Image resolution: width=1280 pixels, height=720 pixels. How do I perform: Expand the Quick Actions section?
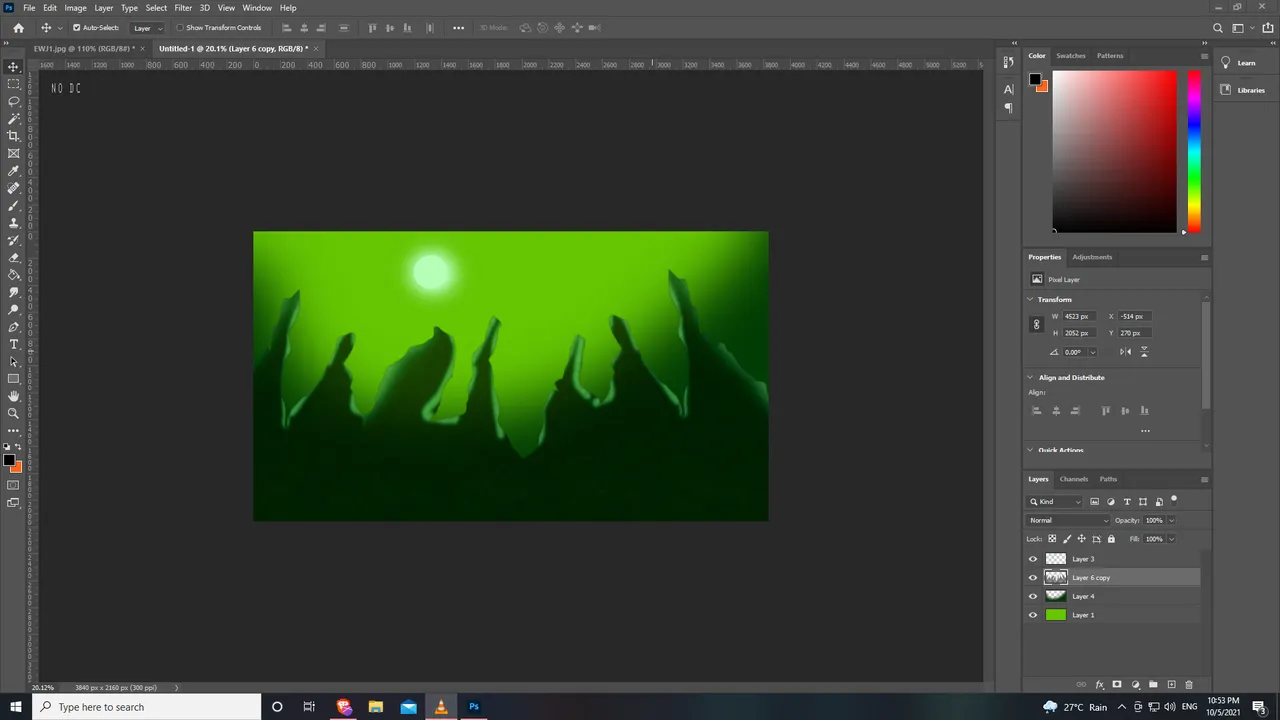[1031, 450]
